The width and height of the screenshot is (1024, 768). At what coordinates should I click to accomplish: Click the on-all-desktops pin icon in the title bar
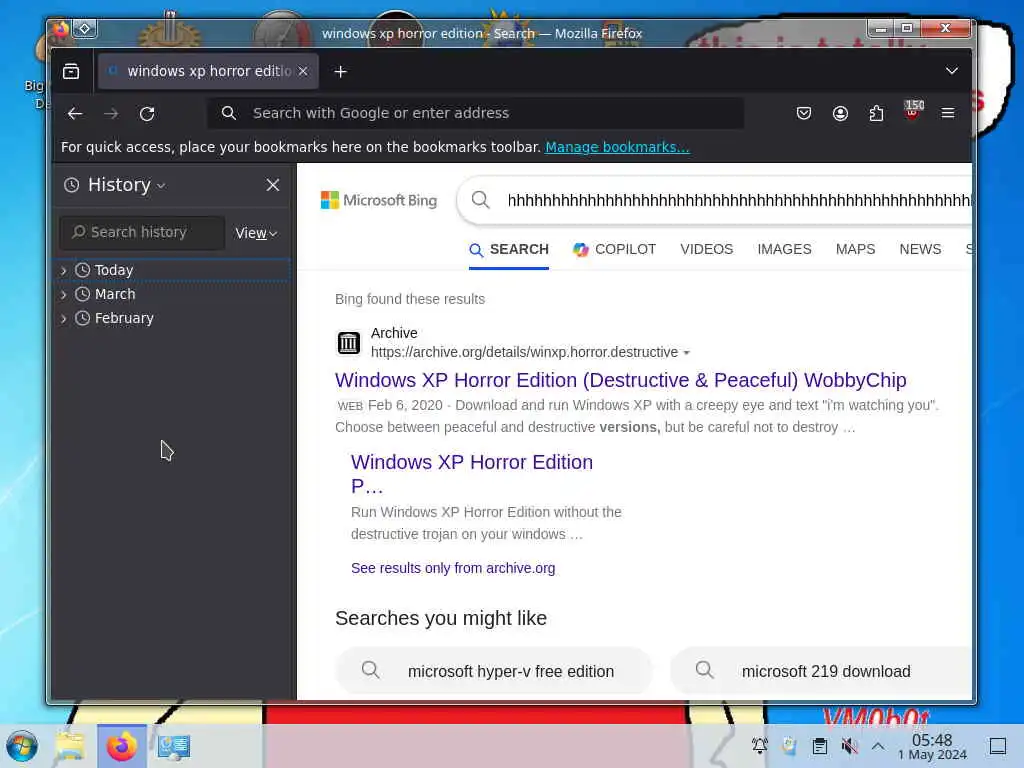click(x=85, y=29)
